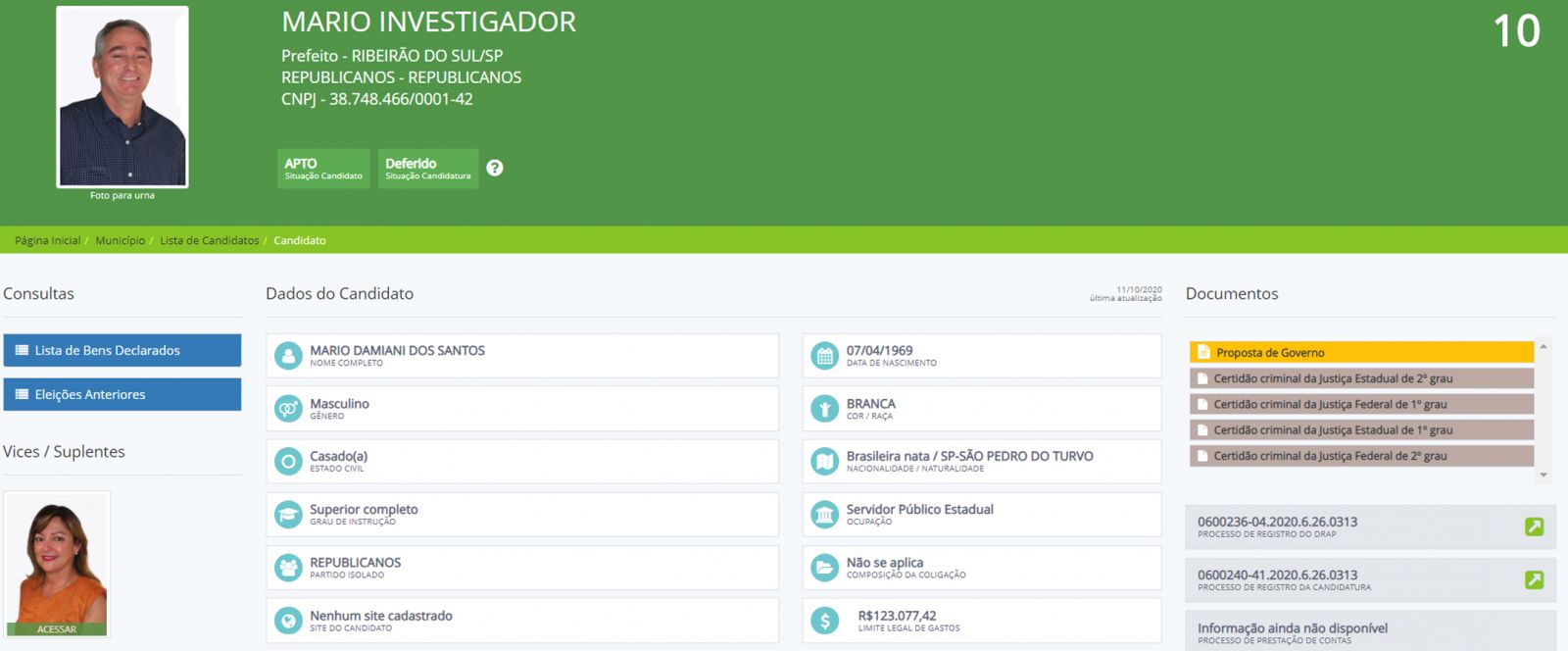Viewport: 1568px width, 651px height.
Task: Go to Página Inicial breadcrumb
Action: pos(47,240)
